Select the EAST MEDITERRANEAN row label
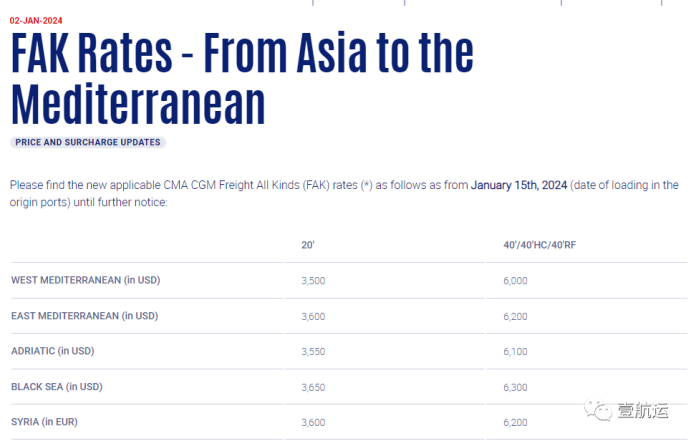The height and width of the screenshot is (442, 692). coord(85,316)
